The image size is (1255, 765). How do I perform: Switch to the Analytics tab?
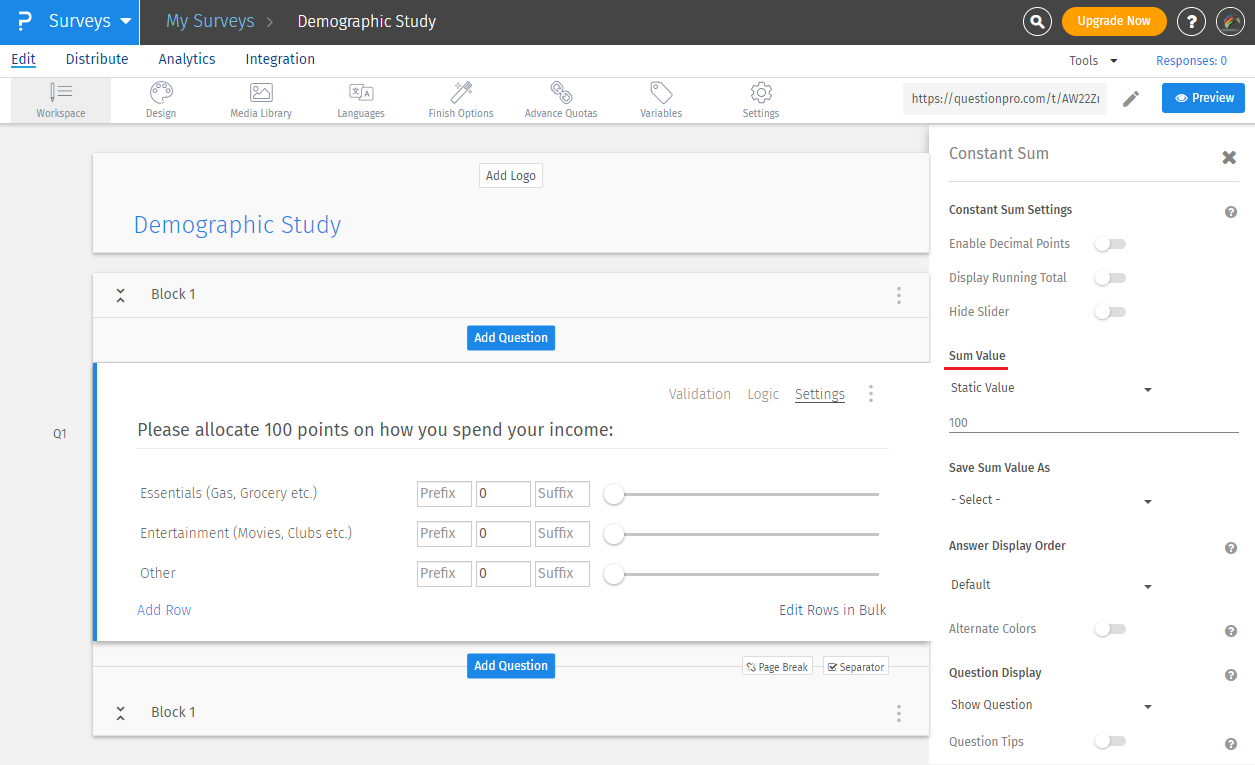186,59
